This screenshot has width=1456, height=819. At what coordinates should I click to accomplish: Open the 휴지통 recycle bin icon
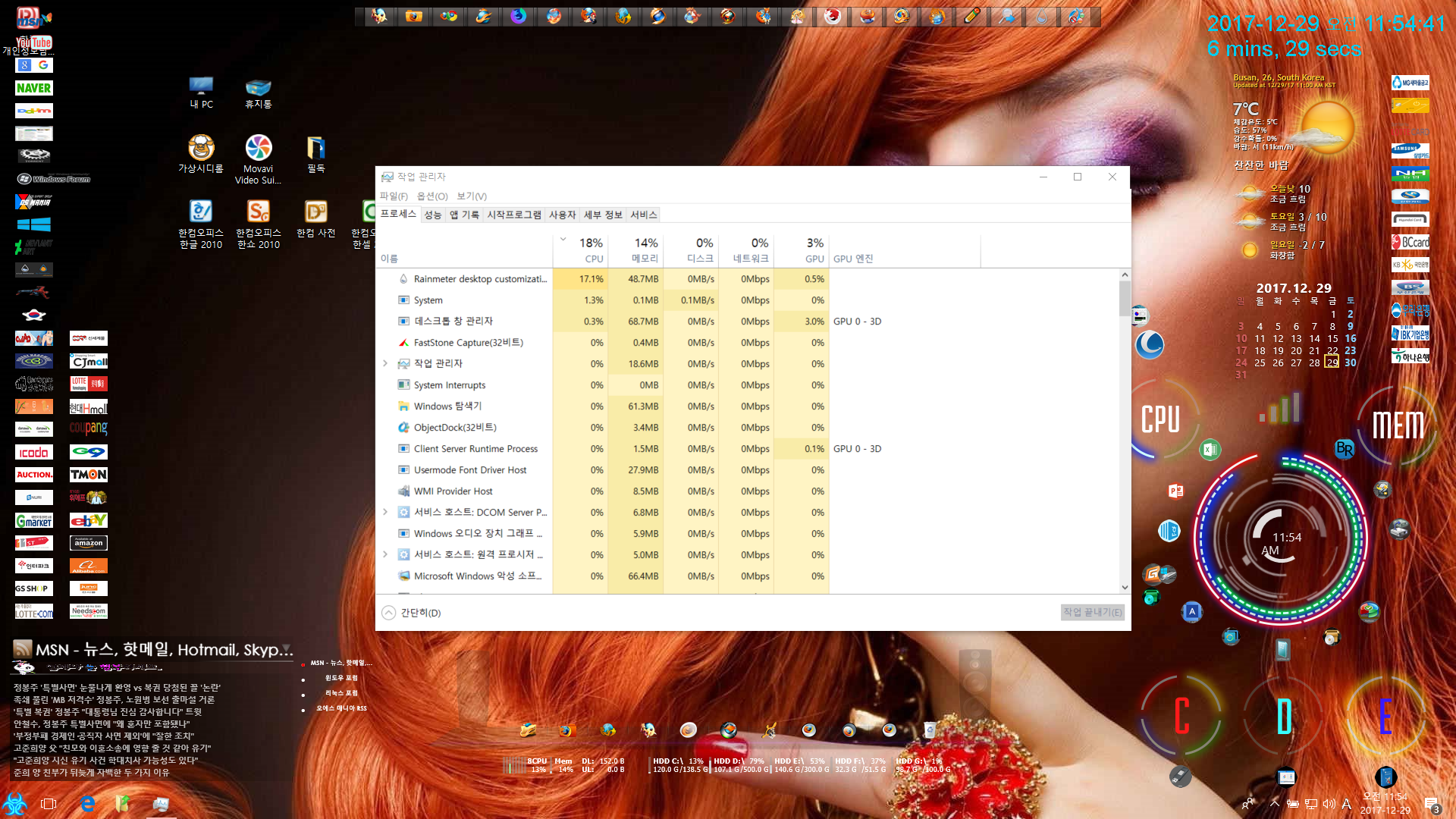click(258, 93)
